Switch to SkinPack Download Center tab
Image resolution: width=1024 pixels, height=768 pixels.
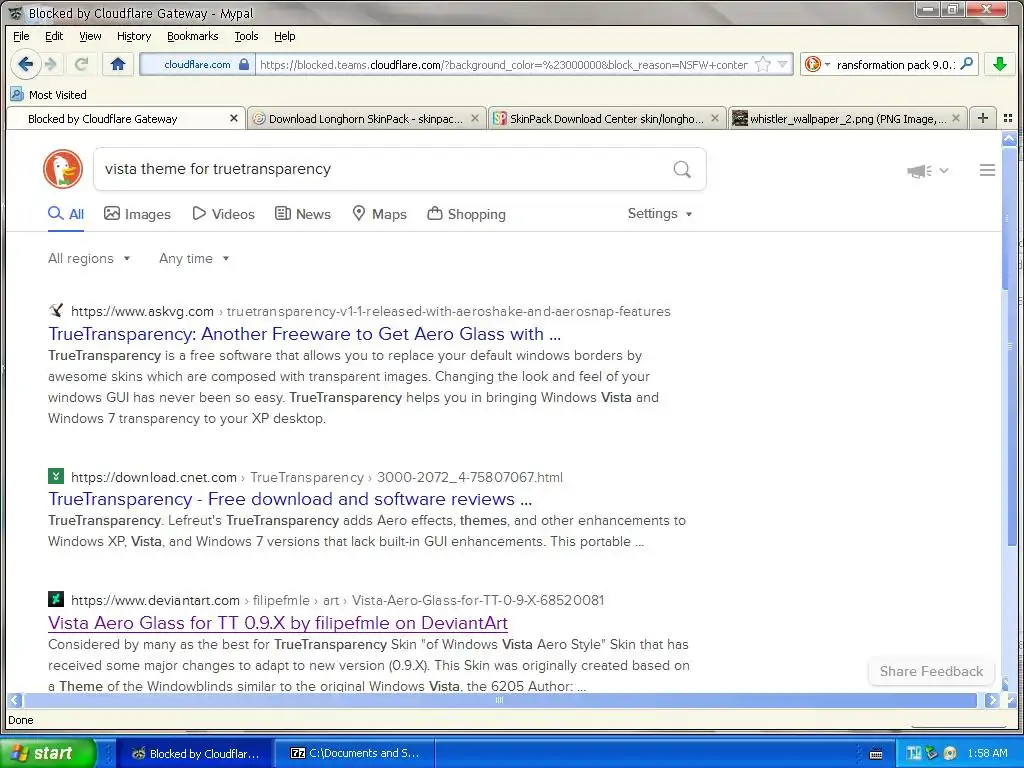(607, 118)
